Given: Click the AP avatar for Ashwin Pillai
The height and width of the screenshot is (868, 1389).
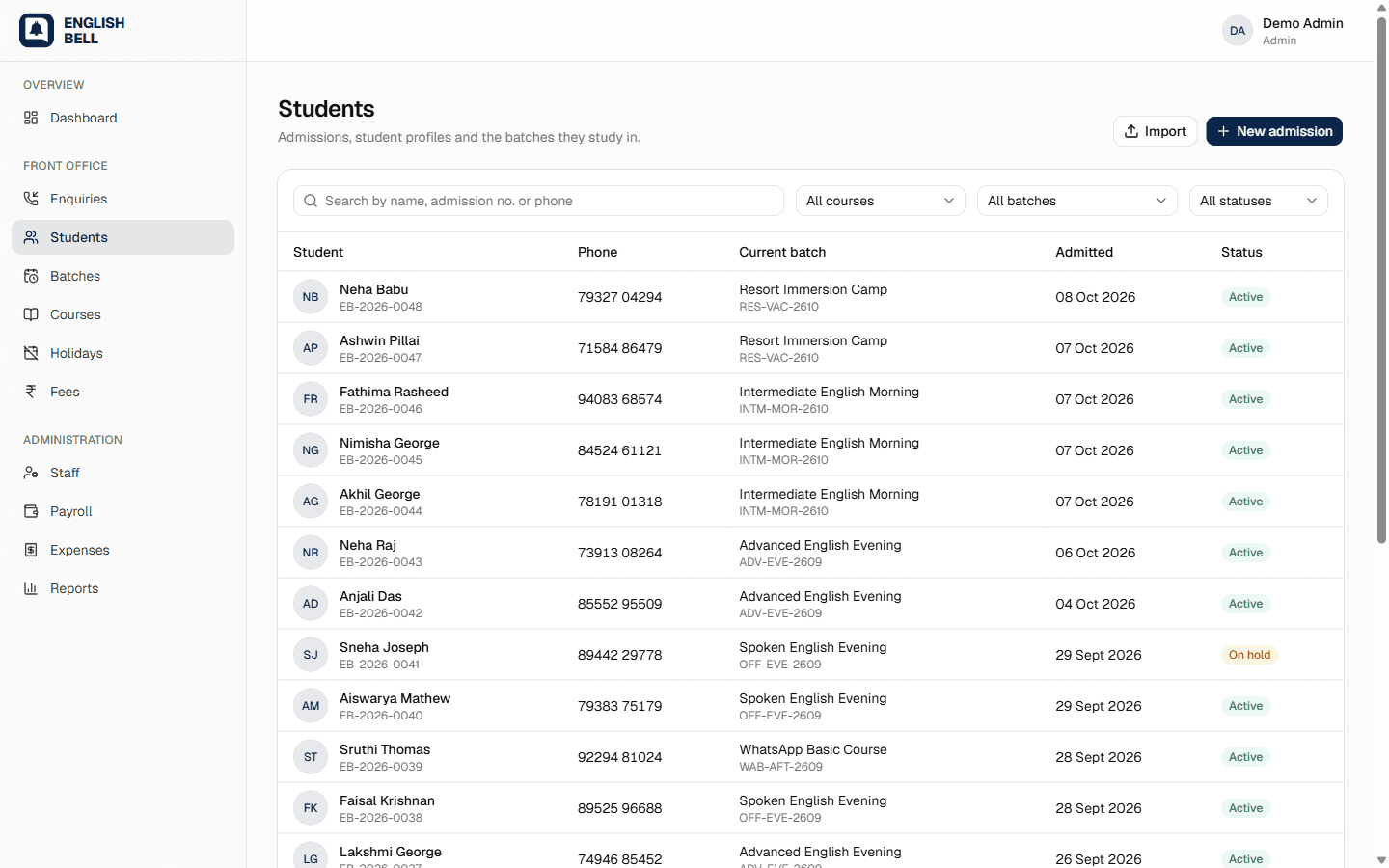Looking at the screenshot, I should (x=311, y=348).
